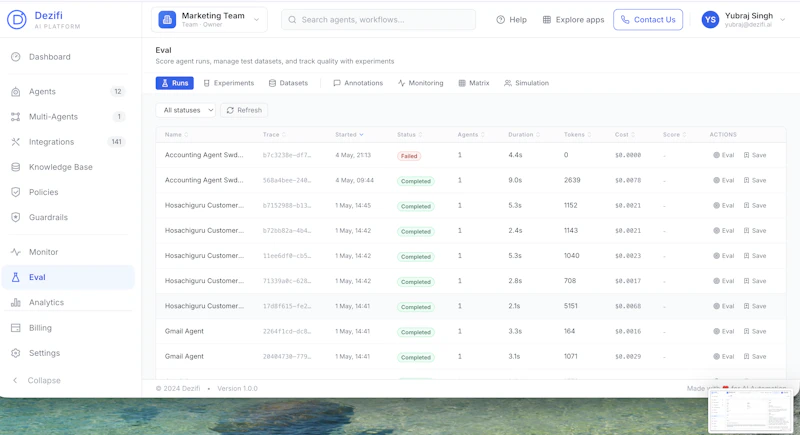Viewport: 800px width, 435px height.
Task: Select Eval in the sidebar
Action: click(x=68, y=277)
